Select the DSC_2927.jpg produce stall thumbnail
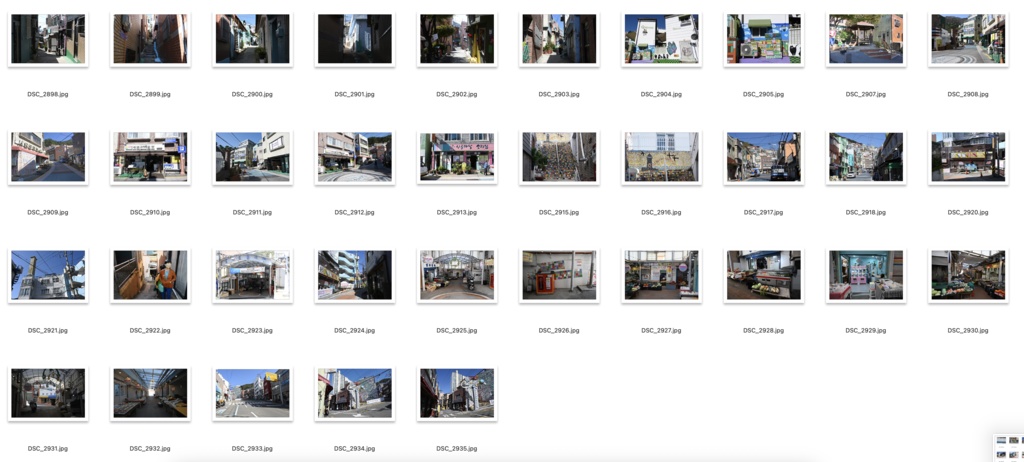Viewport: 1024px width, 462px height. tap(661, 275)
